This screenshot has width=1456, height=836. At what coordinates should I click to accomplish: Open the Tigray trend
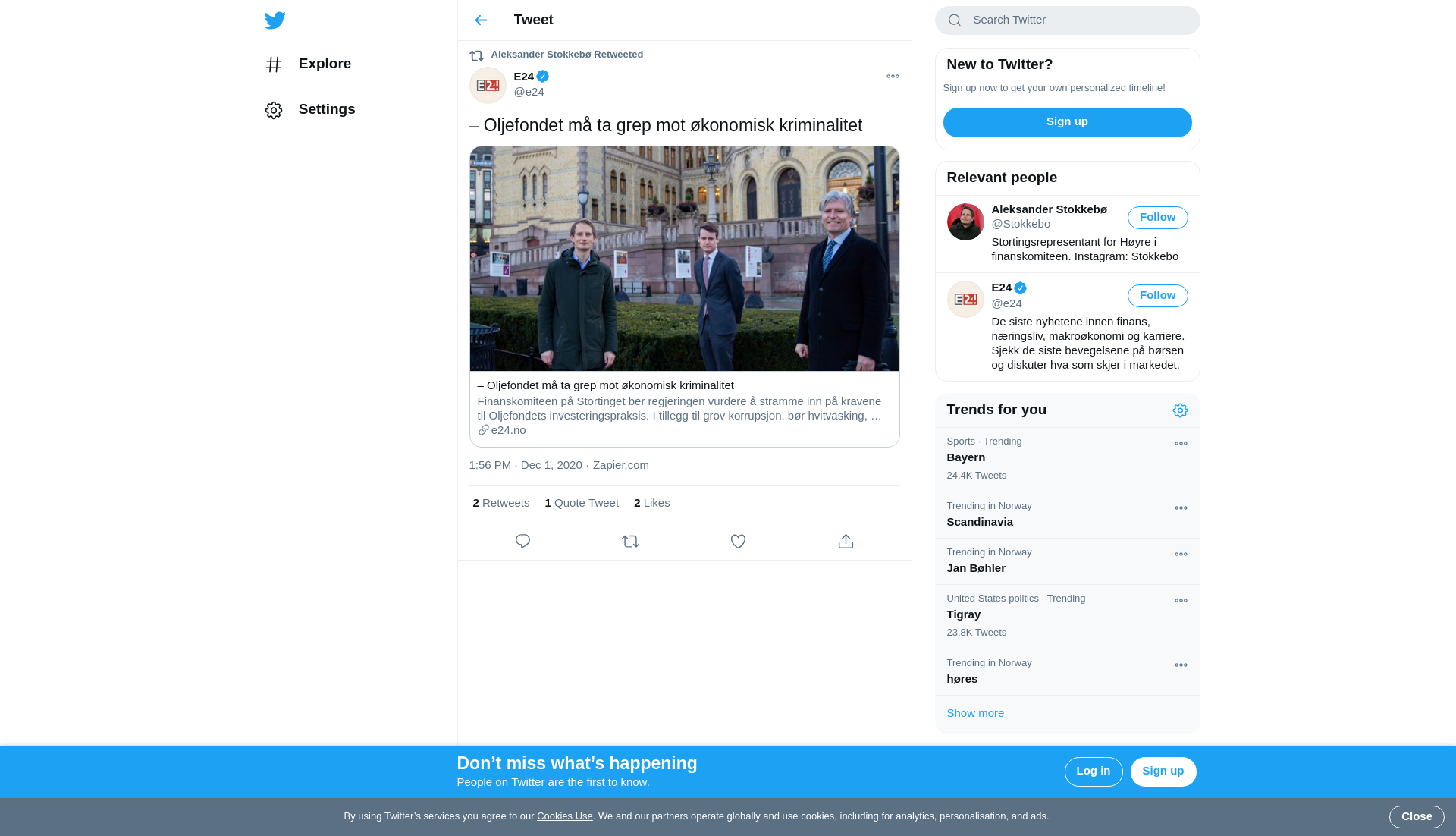[1067, 617]
